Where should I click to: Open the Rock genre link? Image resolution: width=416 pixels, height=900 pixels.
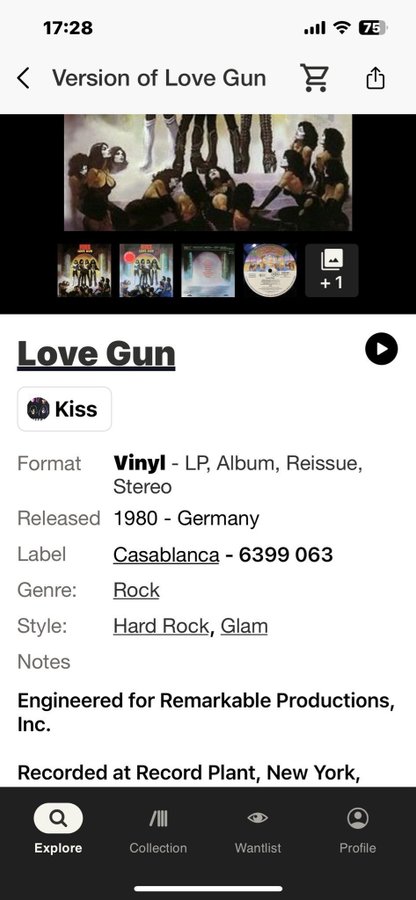pyautogui.click(x=137, y=591)
